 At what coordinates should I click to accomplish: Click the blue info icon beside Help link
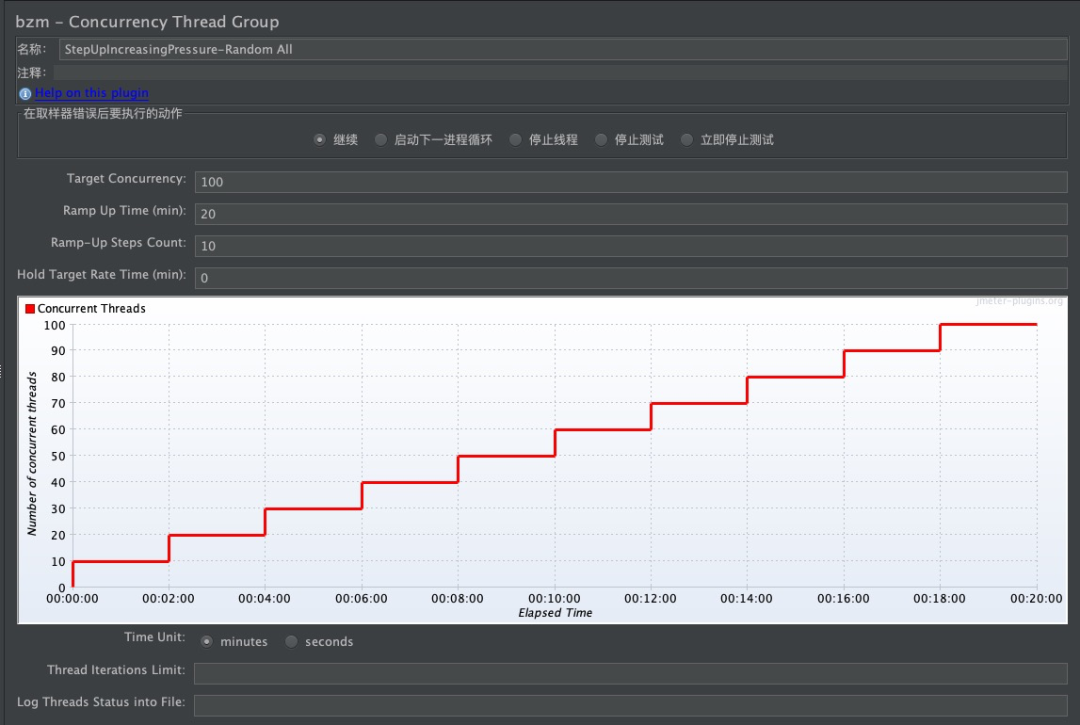25,93
